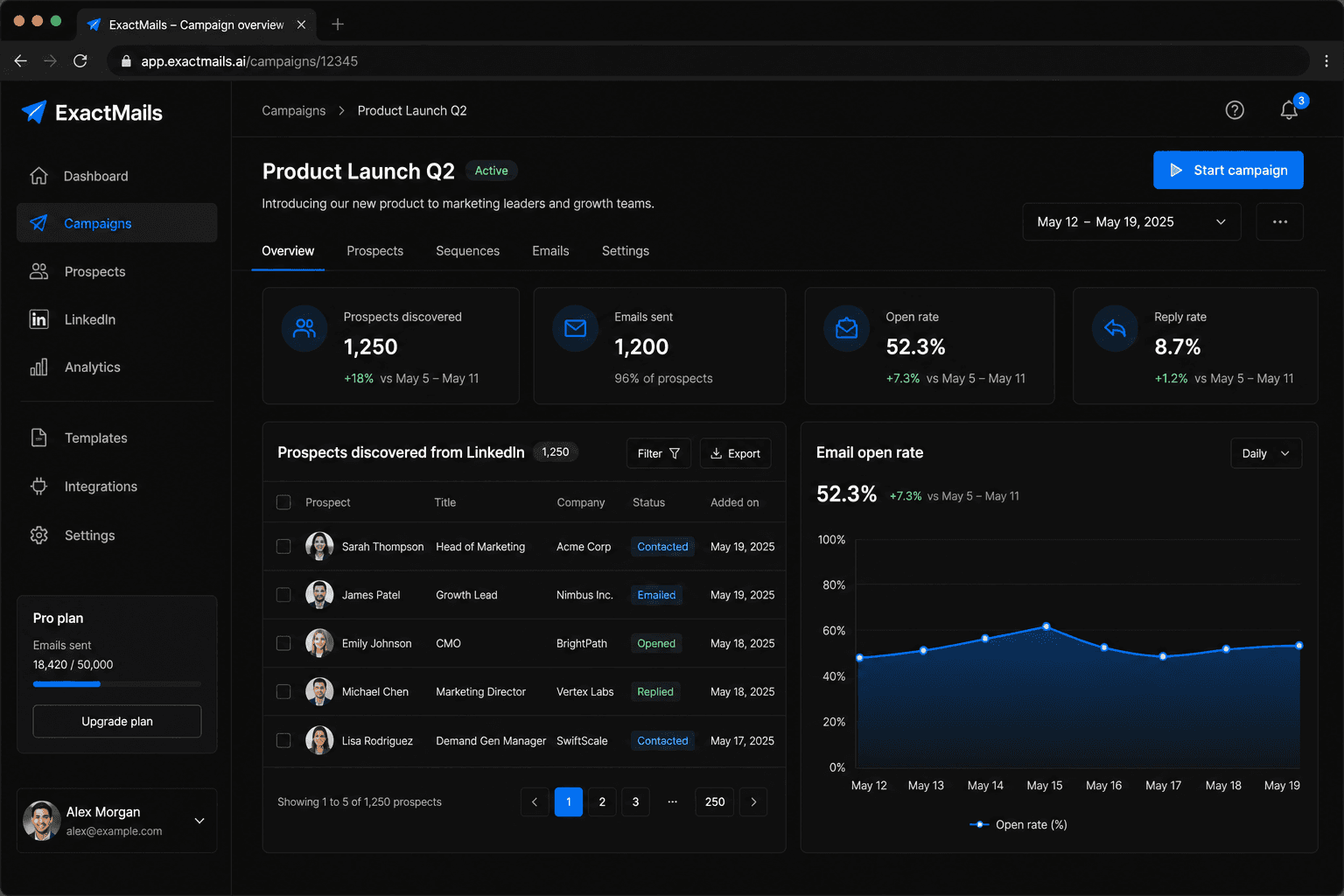1344x896 pixels.
Task: Toggle the select-all checkbox in table header
Action: 283,502
